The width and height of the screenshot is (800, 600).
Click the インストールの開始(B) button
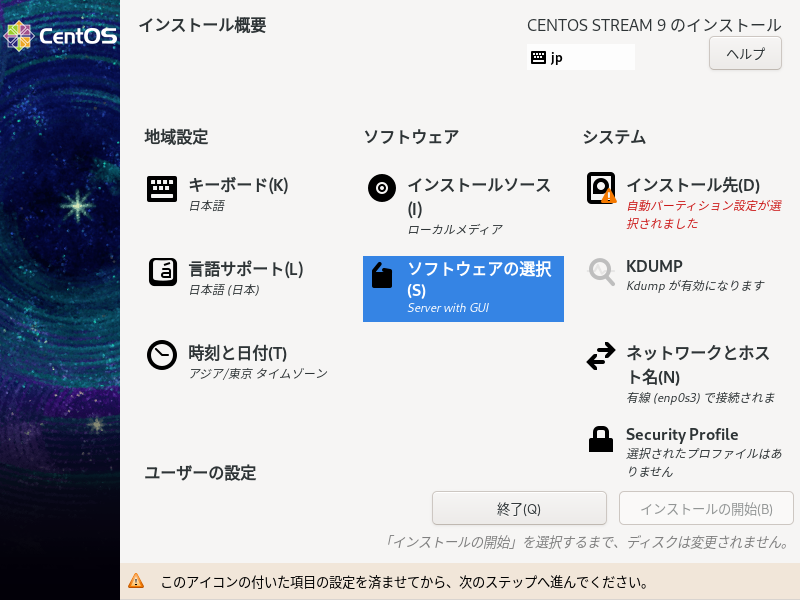[706, 508]
